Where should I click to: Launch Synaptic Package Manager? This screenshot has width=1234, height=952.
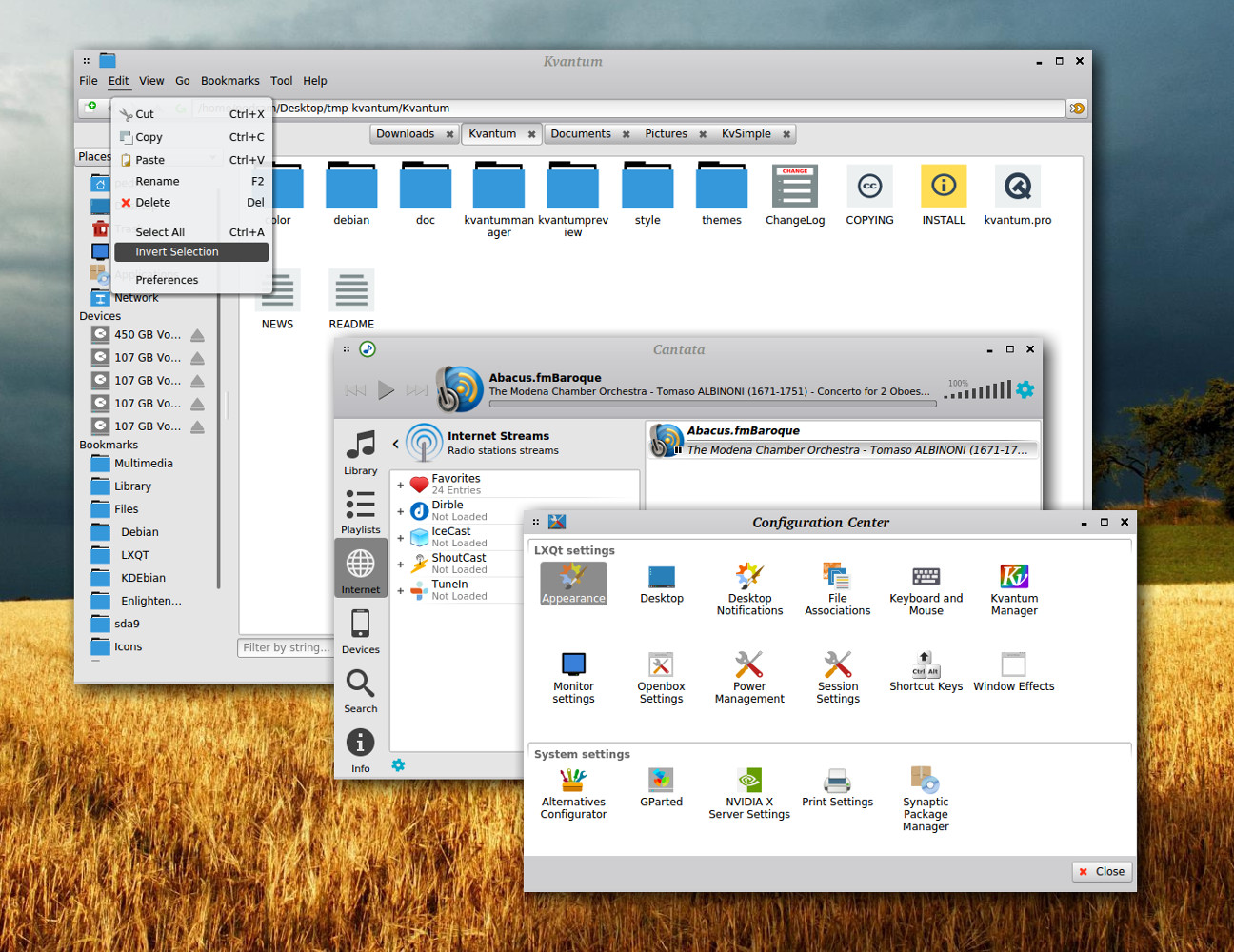(x=925, y=799)
